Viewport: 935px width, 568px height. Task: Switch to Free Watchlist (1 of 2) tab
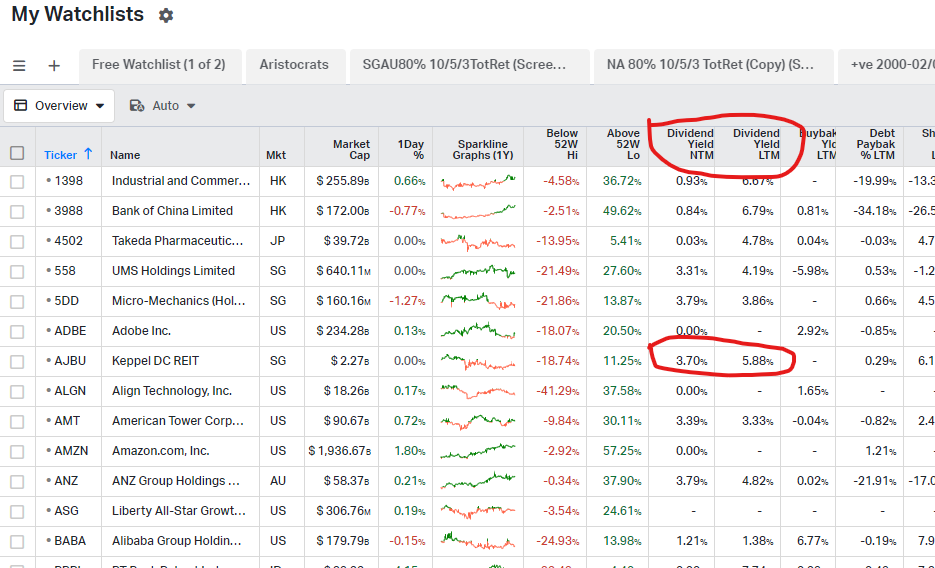pos(159,66)
